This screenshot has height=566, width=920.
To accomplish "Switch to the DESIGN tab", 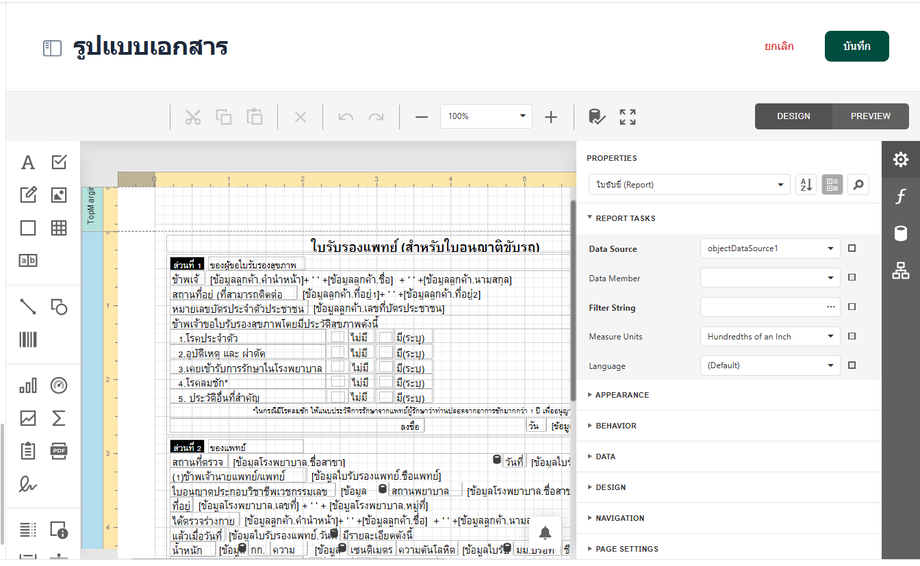I will coord(793,116).
